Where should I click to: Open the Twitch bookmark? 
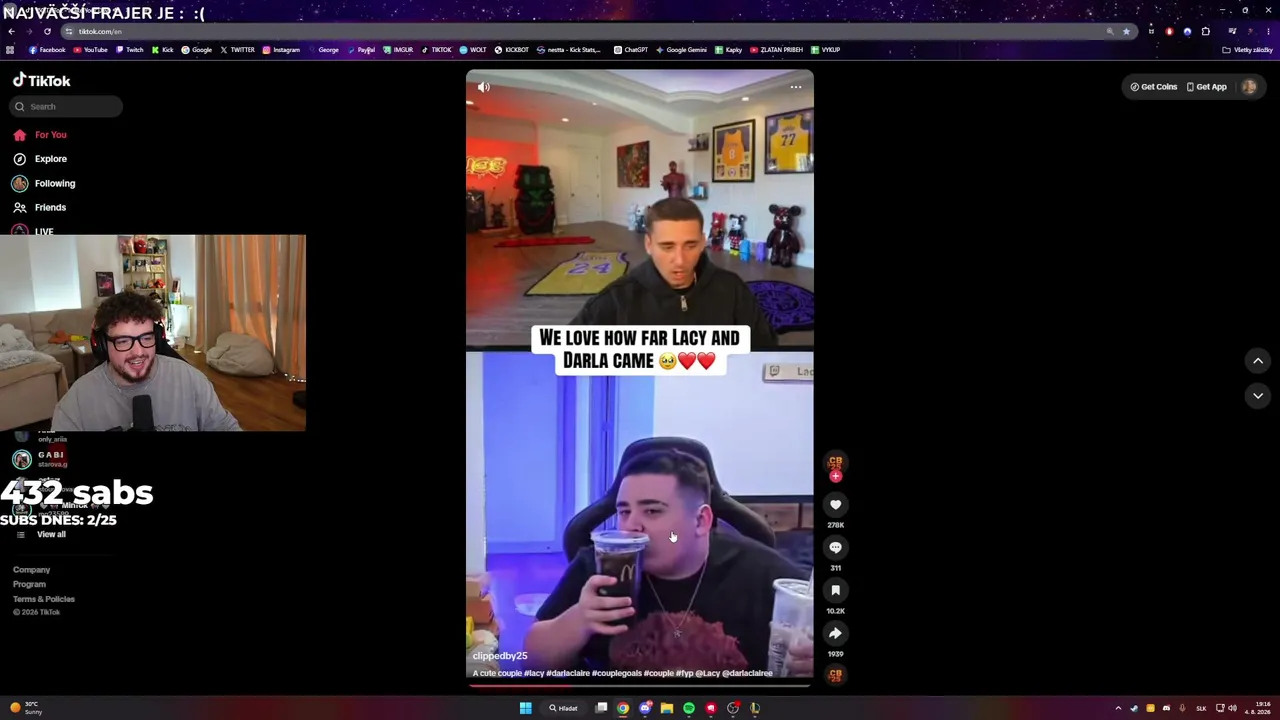[x=129, y=50]
